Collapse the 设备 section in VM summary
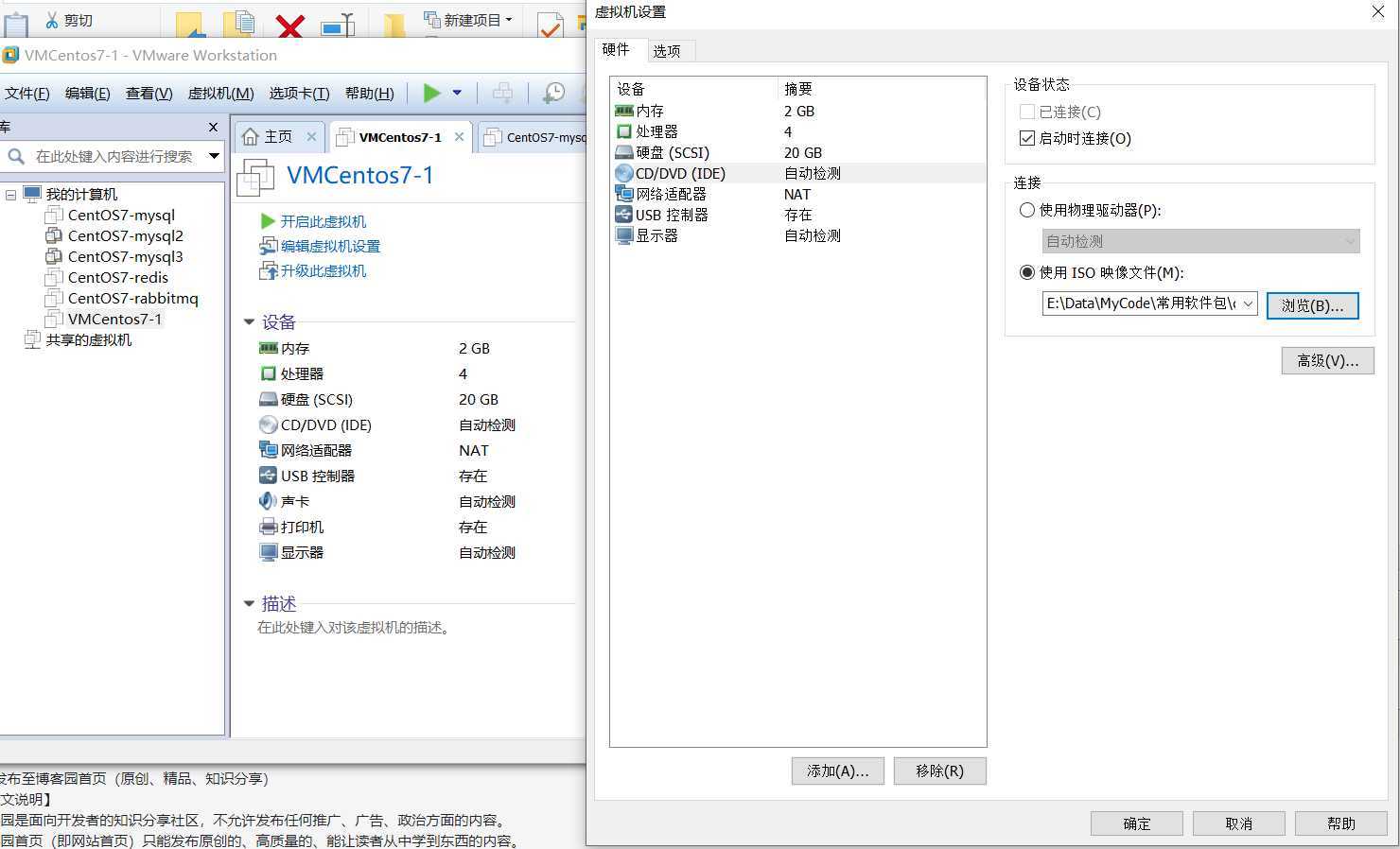1400x849 pixels. tap(250, 322)
